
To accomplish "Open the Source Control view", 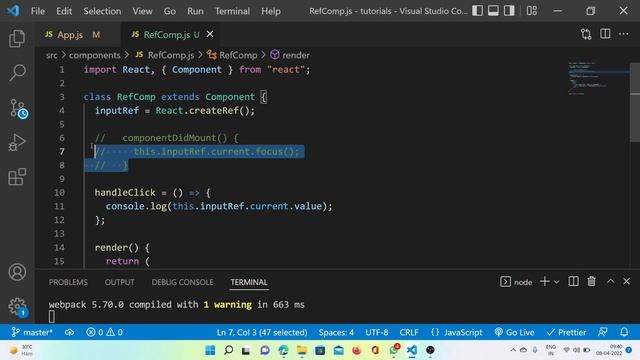I will tap(18, 109).
